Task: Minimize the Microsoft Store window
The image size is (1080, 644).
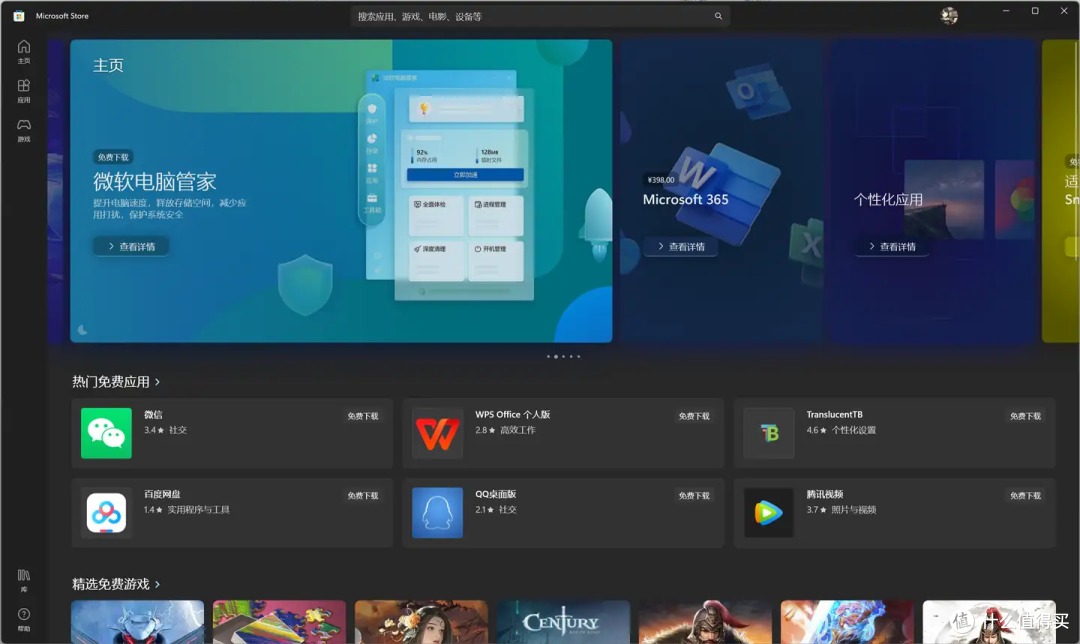Action: (1006, 11)
